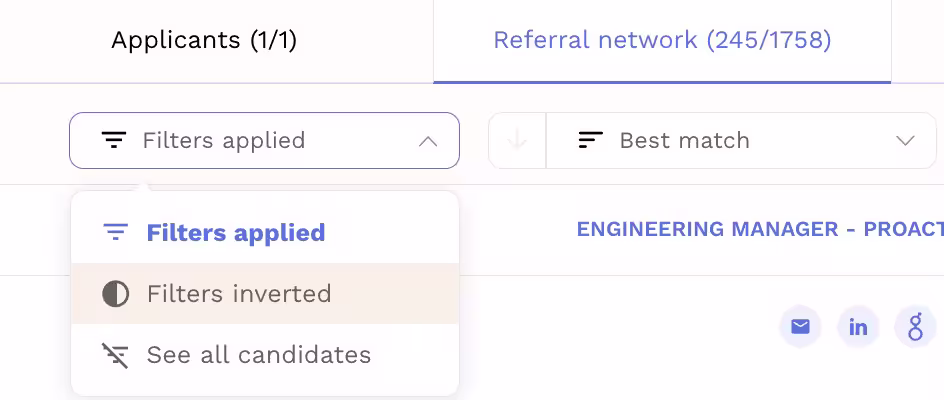Select the Referral network (245/1758) tab

tap(662, 41)
